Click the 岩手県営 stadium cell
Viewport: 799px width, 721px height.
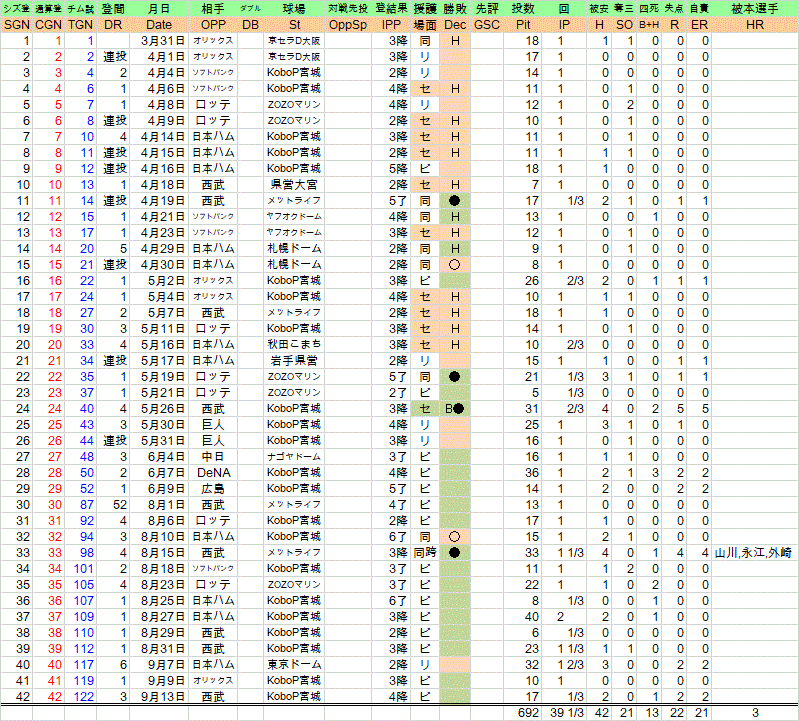[x=294, y=361]
